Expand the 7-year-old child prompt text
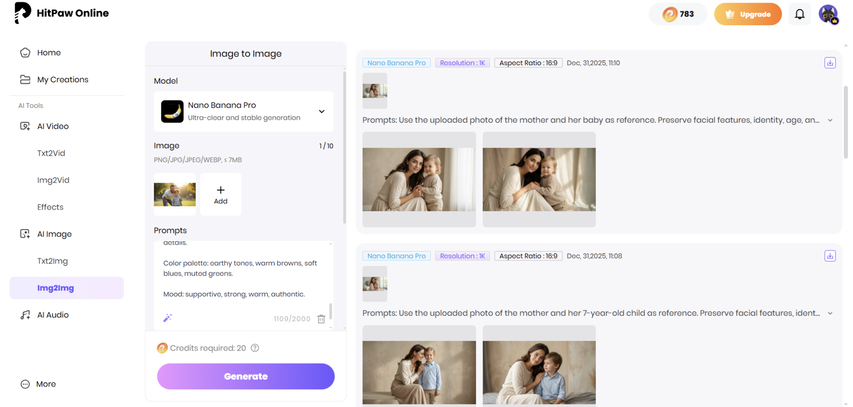 (830, 313)
